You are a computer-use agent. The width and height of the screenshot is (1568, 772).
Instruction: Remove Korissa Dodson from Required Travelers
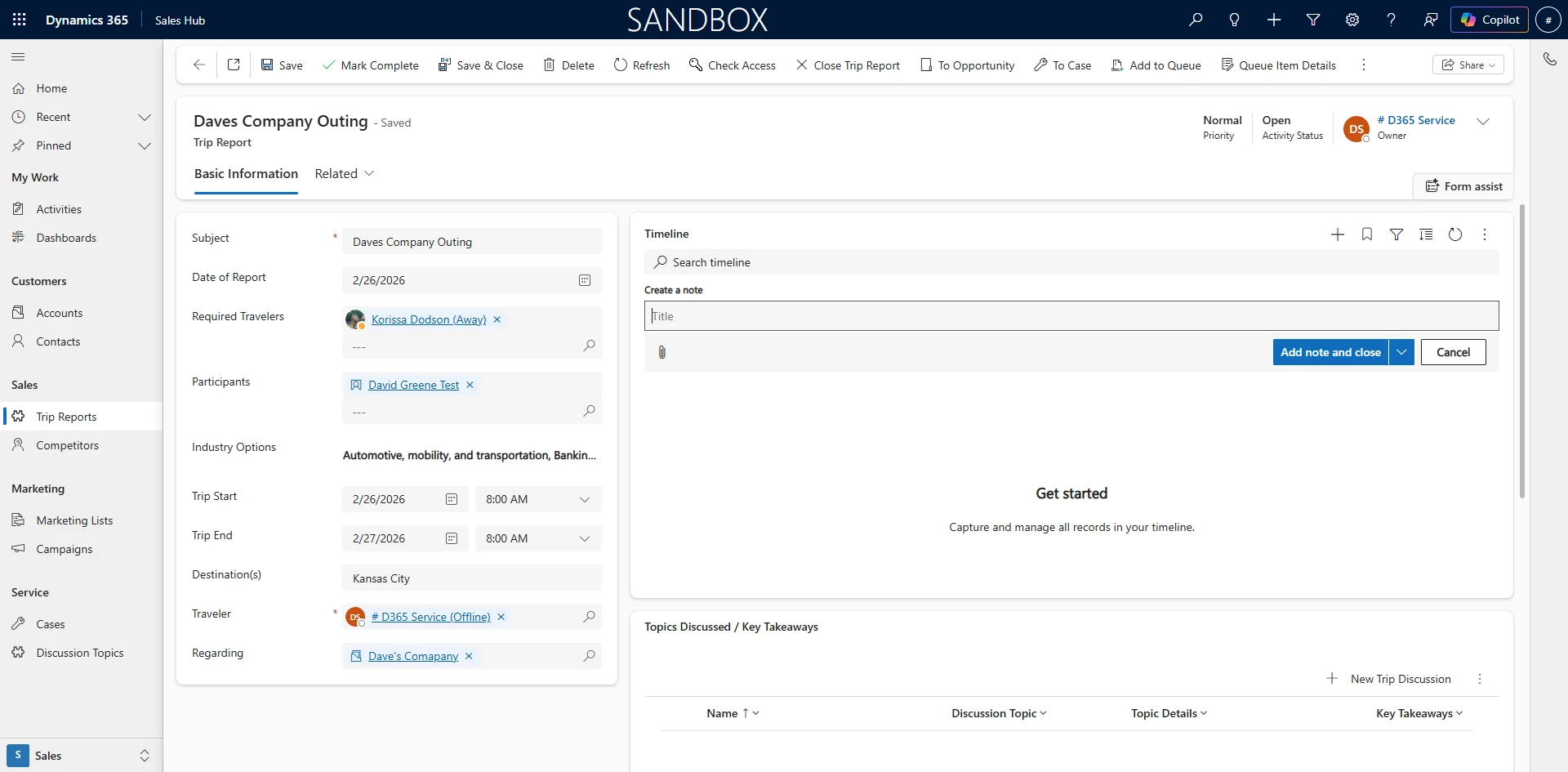pos(497,319)
